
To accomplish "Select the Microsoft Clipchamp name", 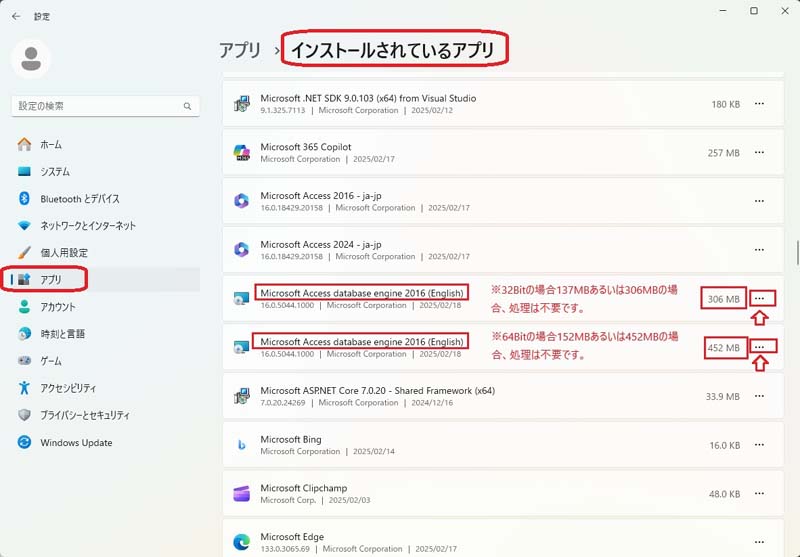I will tap(304, 488).
